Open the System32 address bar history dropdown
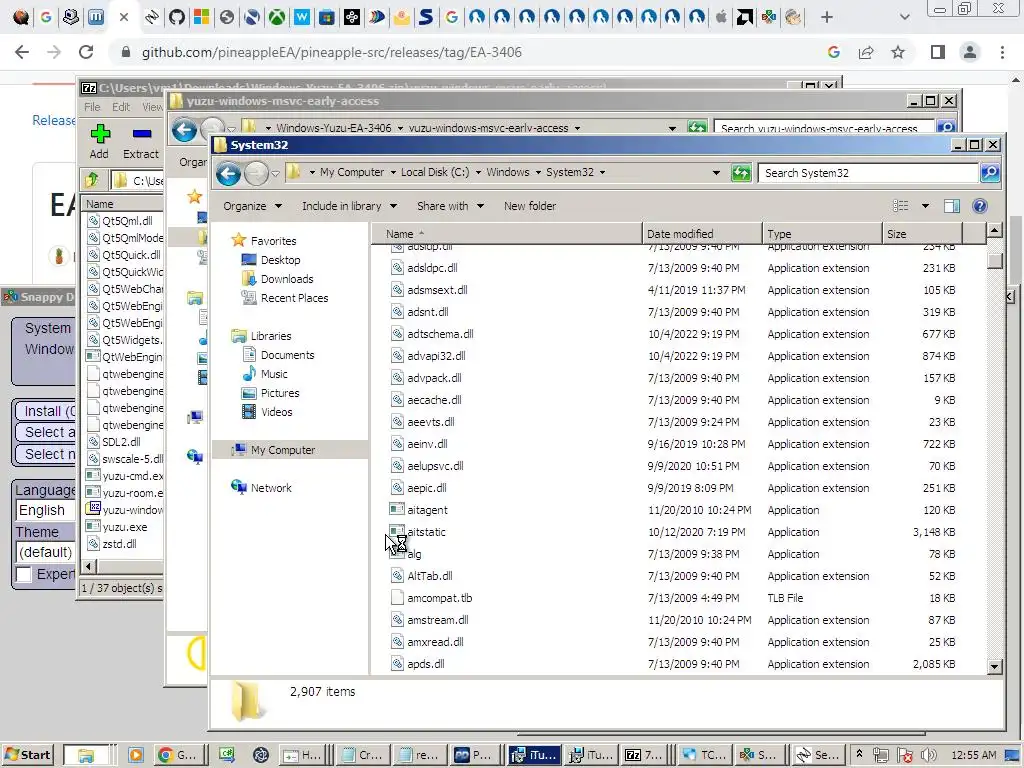Viewport: 1024px width, 768px height. 716,173
